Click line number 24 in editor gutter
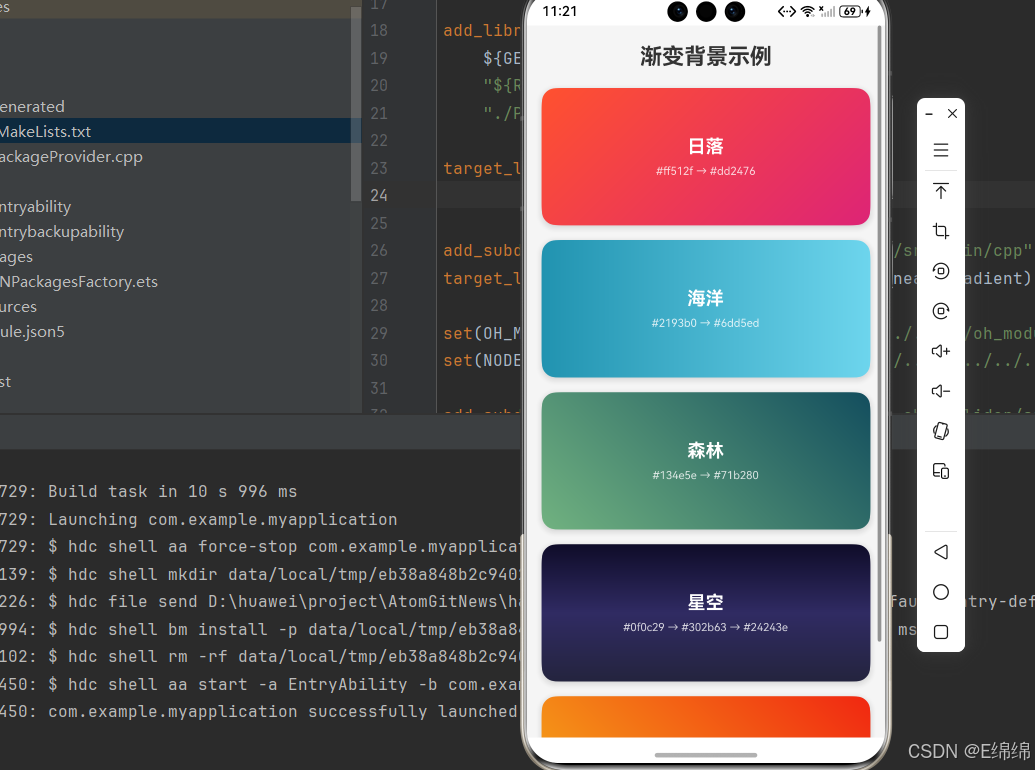Screen dimensions: 1035x770 click(379, 195)
